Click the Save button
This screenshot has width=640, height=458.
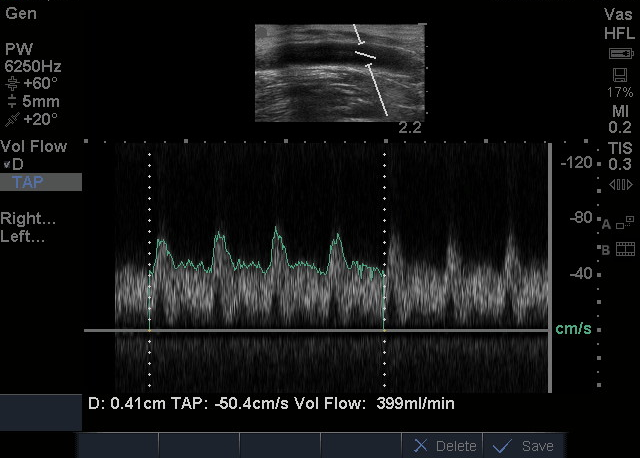[x=524, y=446]
